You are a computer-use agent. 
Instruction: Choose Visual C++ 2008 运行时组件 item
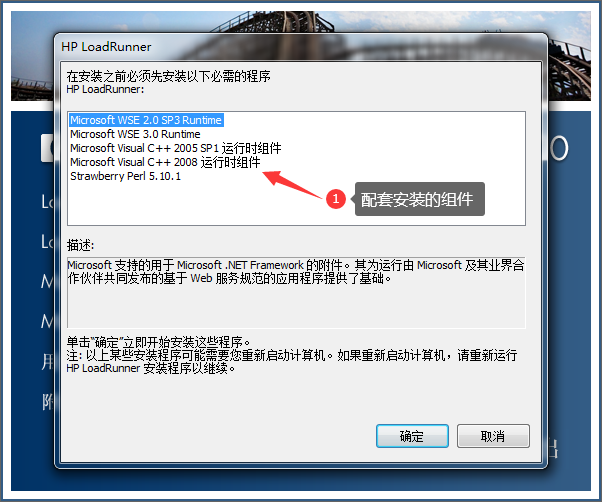click(165, 162)
